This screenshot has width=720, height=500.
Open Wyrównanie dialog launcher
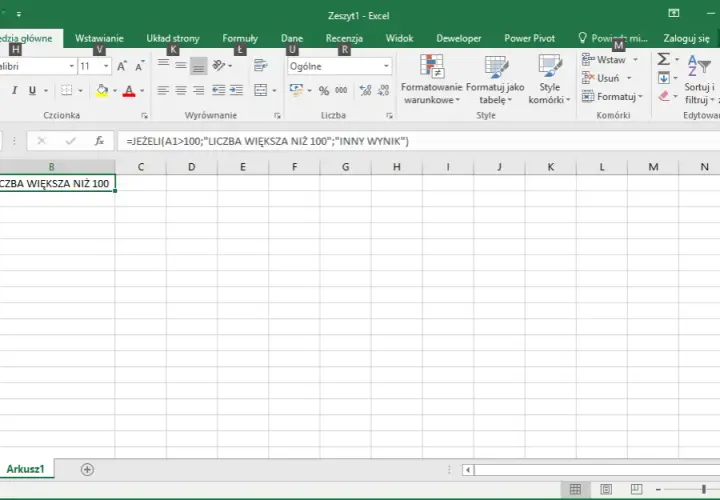277,116
